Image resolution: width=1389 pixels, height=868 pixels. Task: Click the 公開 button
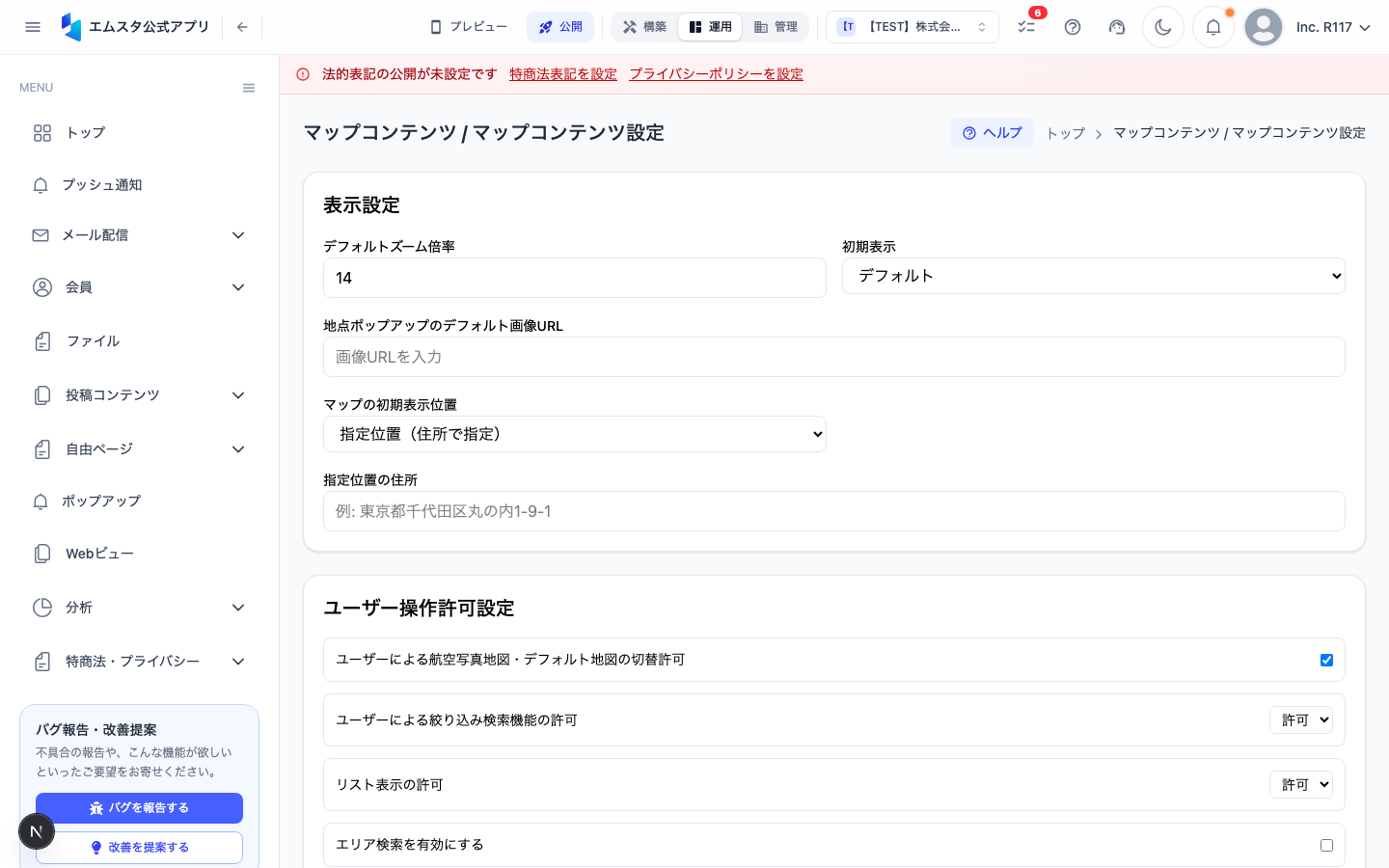click(560, 27)
